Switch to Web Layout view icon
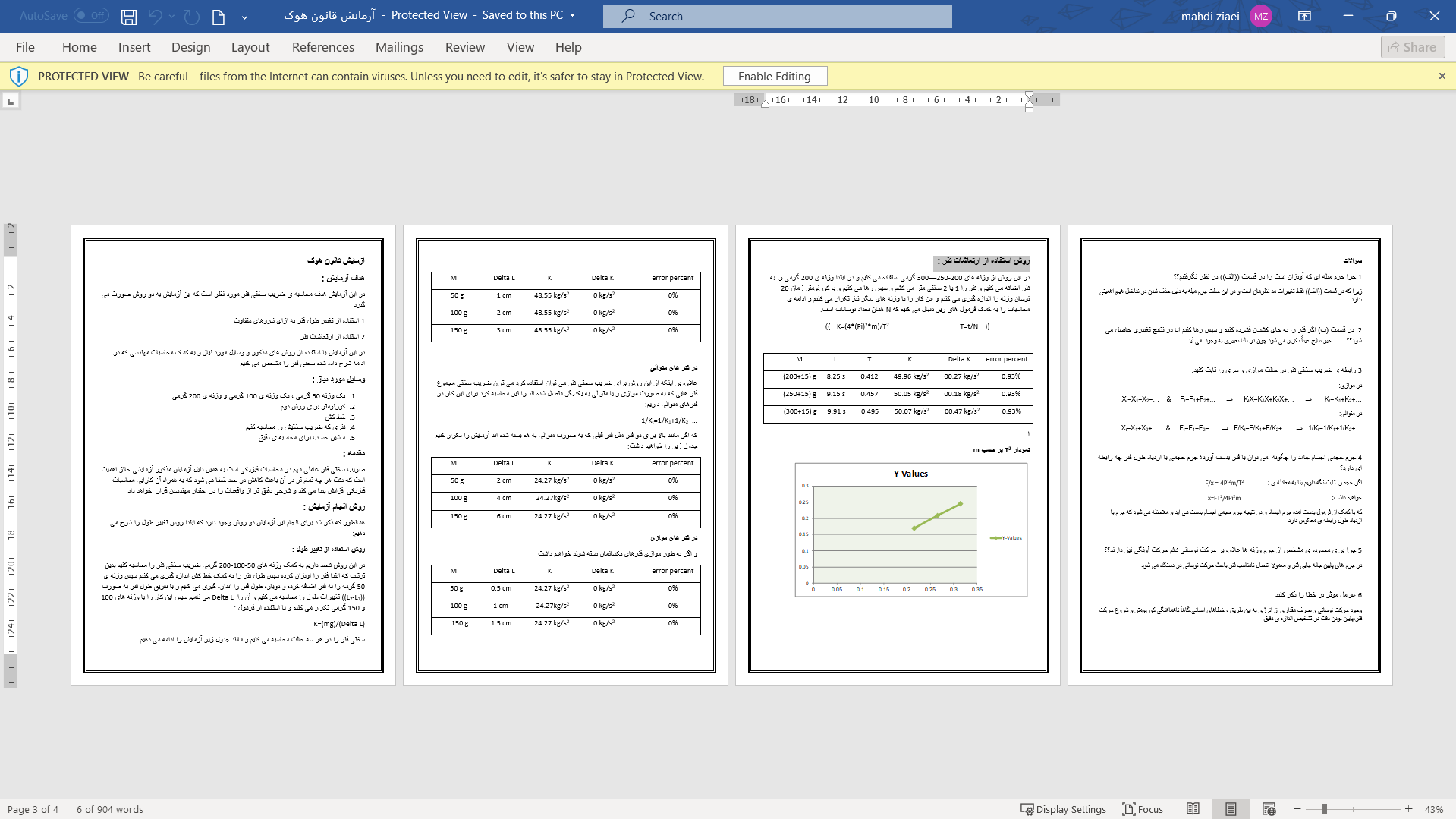This screenshot has height=819, width=1456. tap(1269, 809)
